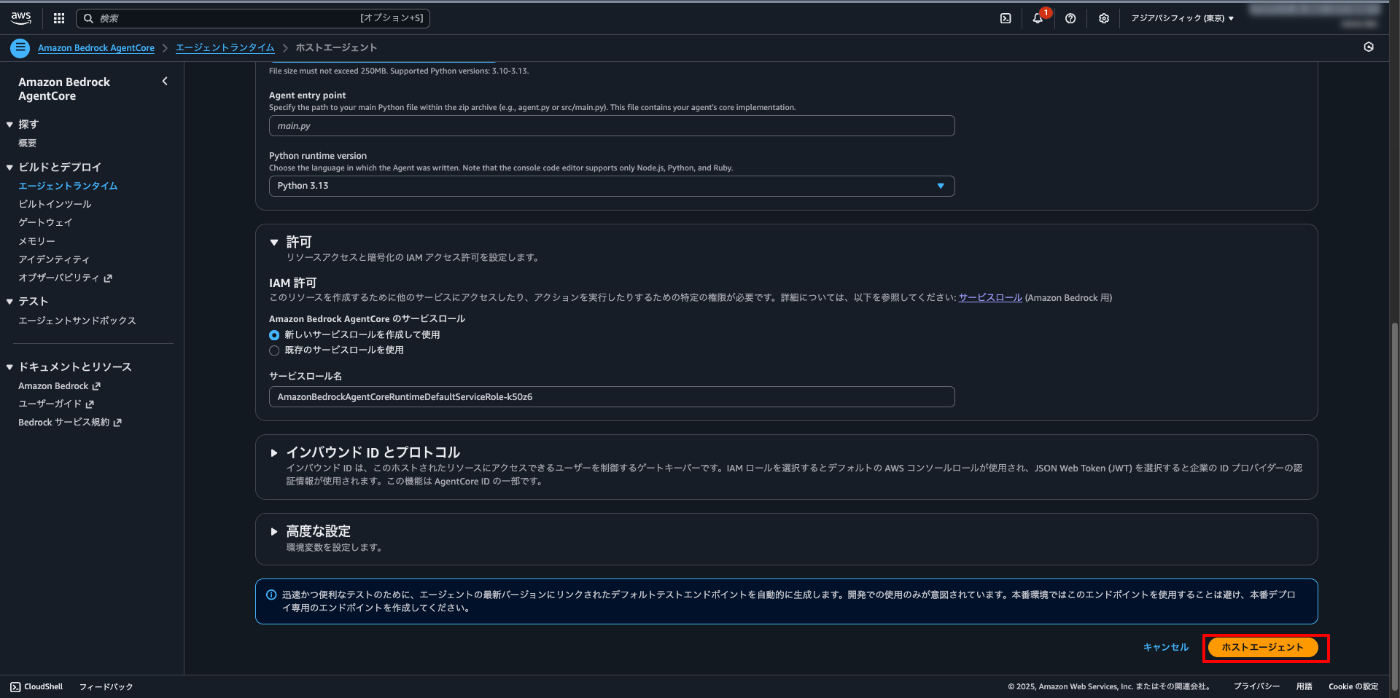Open the settings gear icon in header
This screenshot has width=1400, height=698.
[x=1103, y=18]
